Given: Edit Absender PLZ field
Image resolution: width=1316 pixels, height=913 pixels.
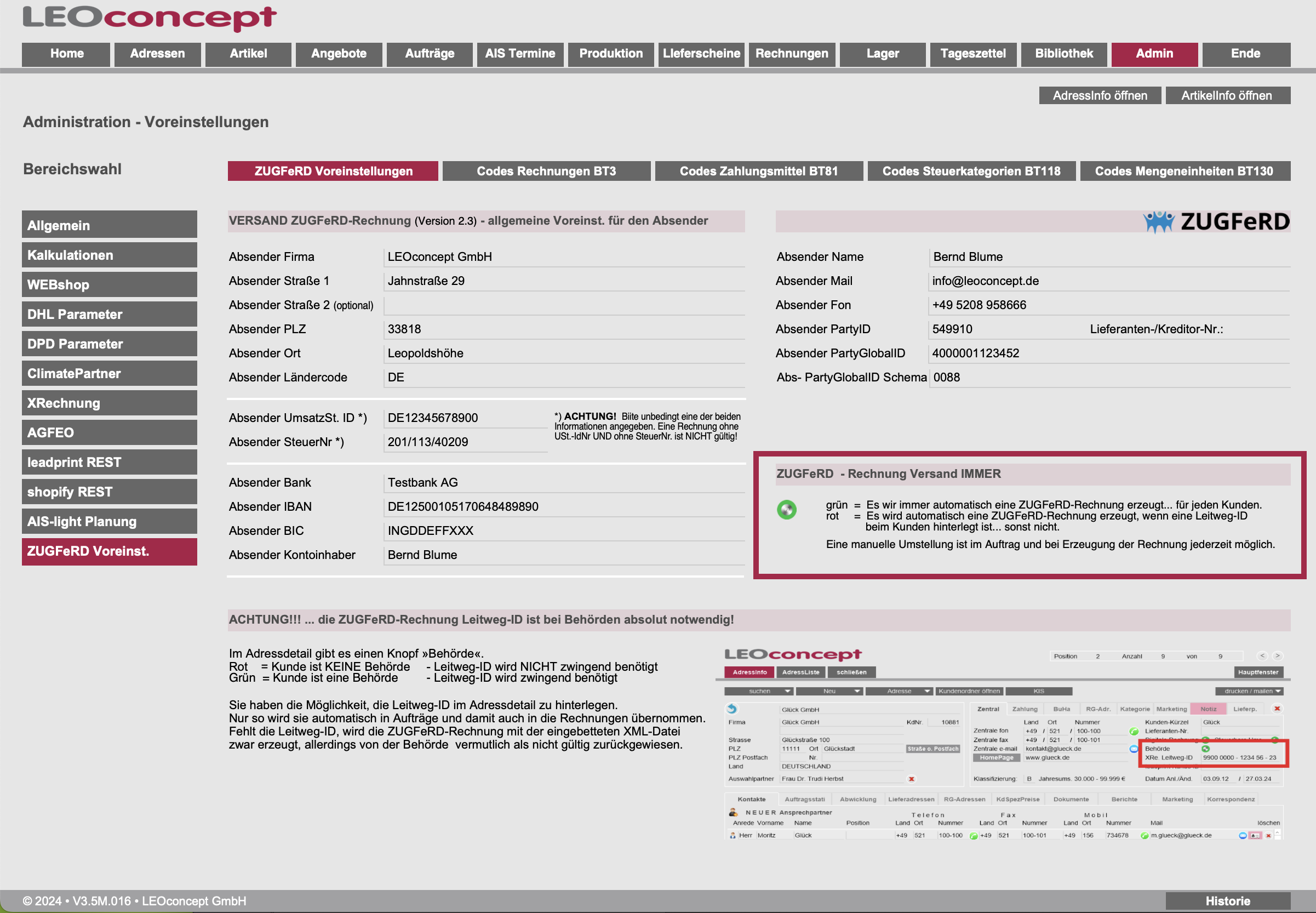Looking at the screenshot, I should tap(564, 329).
